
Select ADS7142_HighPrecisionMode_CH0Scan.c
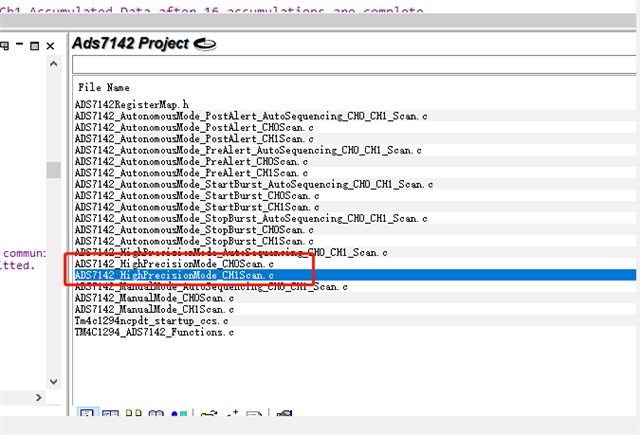174,264
